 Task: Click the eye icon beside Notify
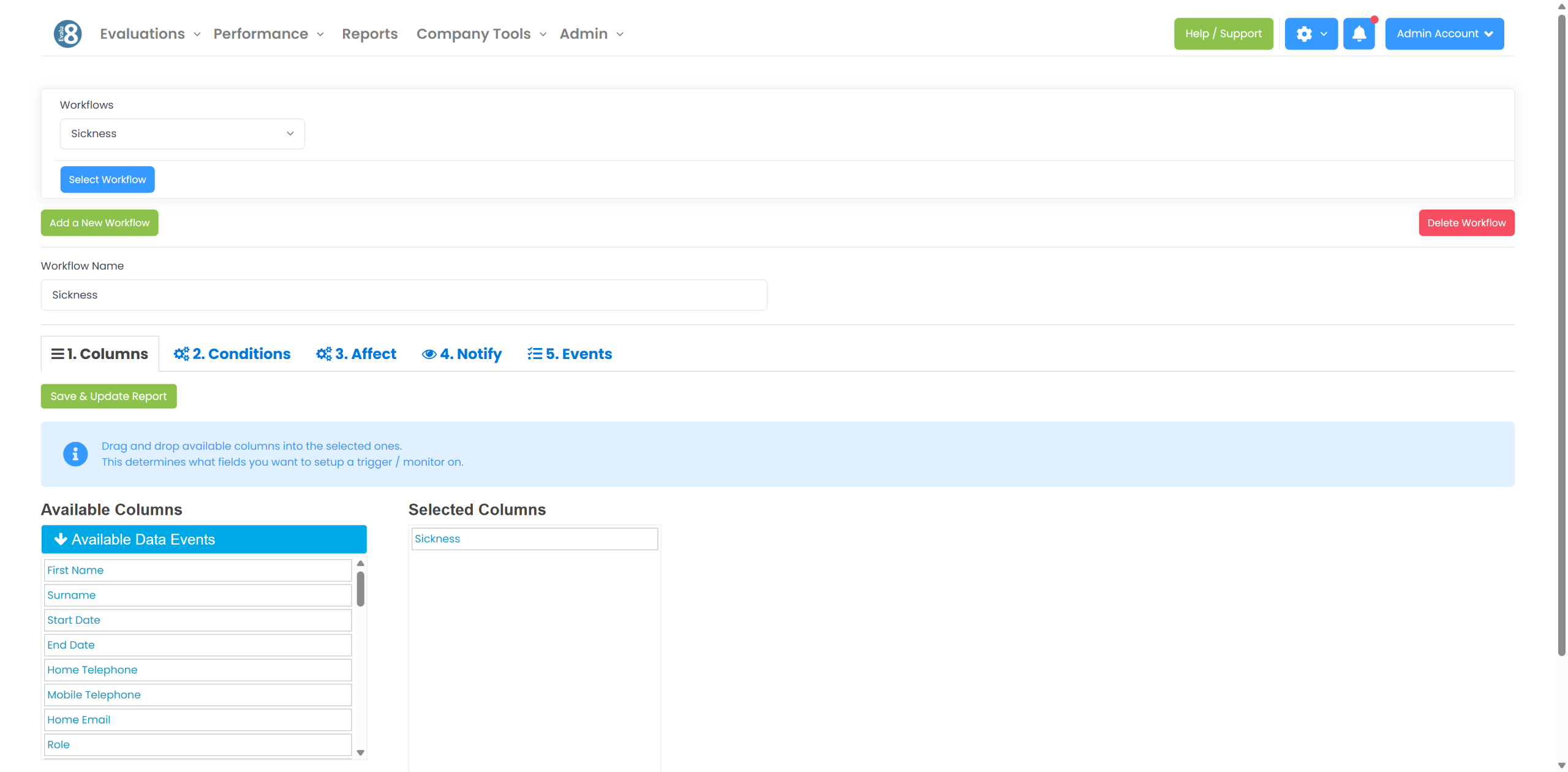[429, 354]
